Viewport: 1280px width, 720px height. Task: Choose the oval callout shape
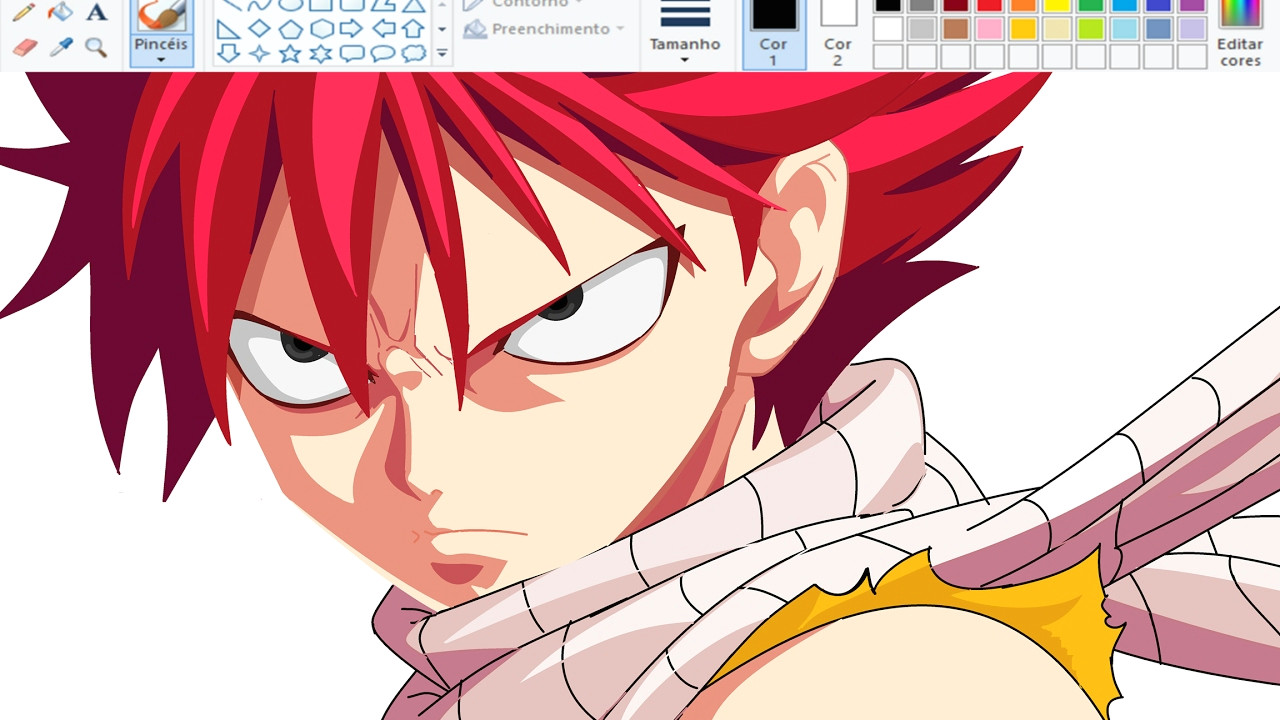pyautogui.click(x=383, y=53)
